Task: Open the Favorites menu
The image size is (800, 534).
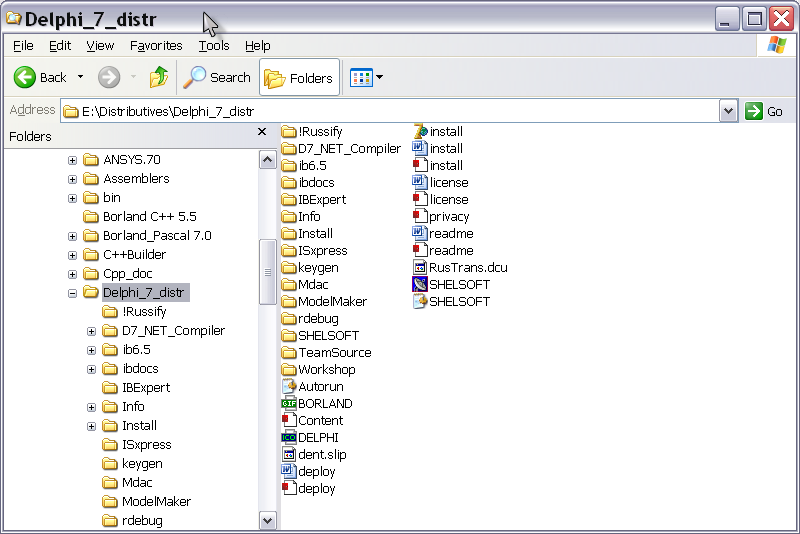Action: click(x=156, y=46)
